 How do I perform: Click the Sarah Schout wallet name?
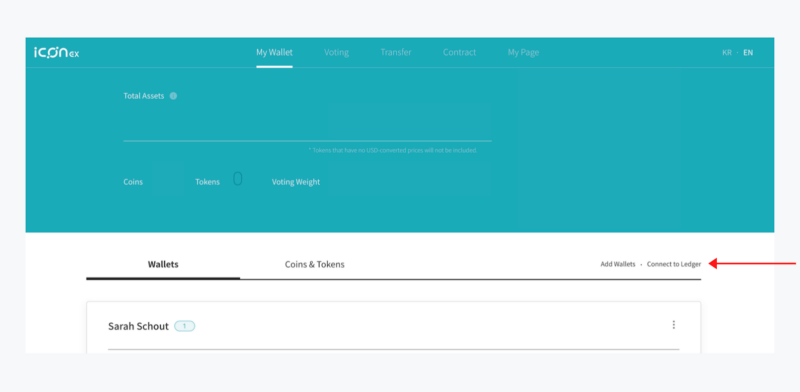tap(138, 326)
